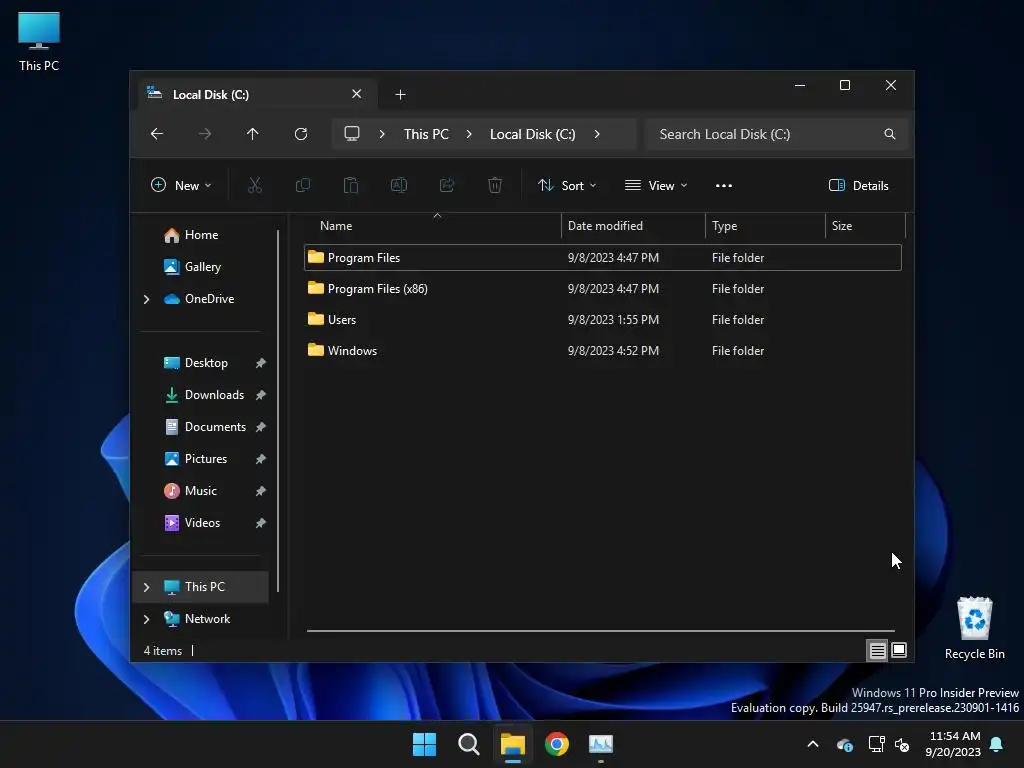Image resolution: width=1024 pixels, height=768 pixels.
Task: Open the New dropdown menu
Action: click(181, 185)
